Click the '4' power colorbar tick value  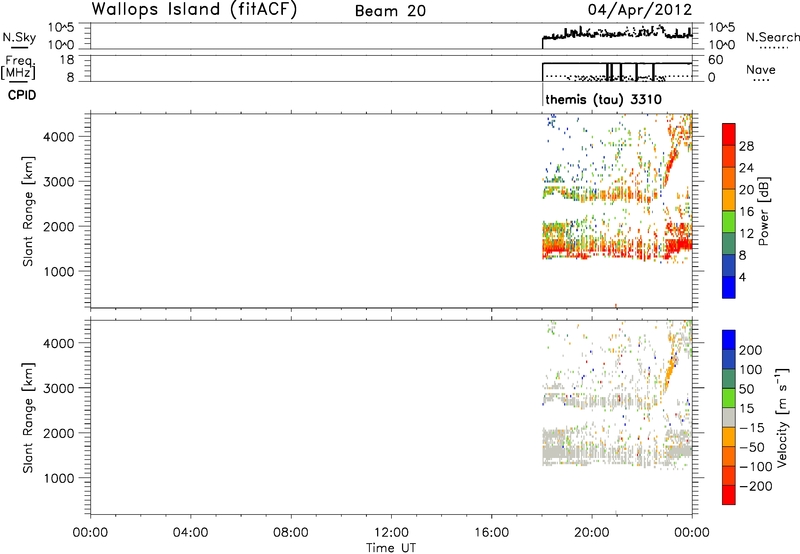point(743,277)
